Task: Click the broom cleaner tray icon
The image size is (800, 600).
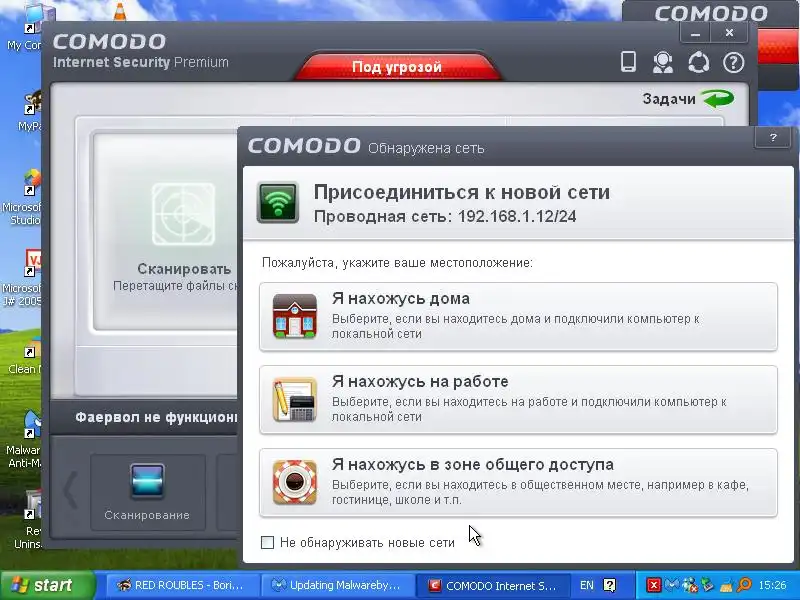Action: click(x=726, y=585)
